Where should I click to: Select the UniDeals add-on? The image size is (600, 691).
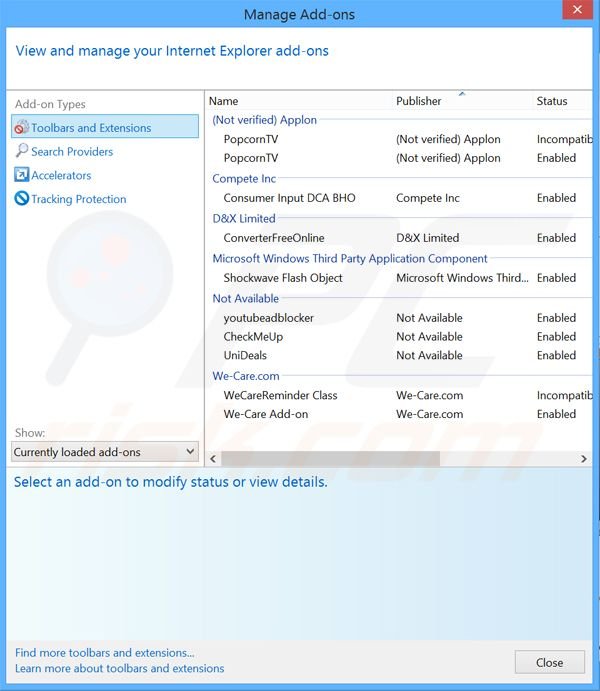(x=399, y=355)
